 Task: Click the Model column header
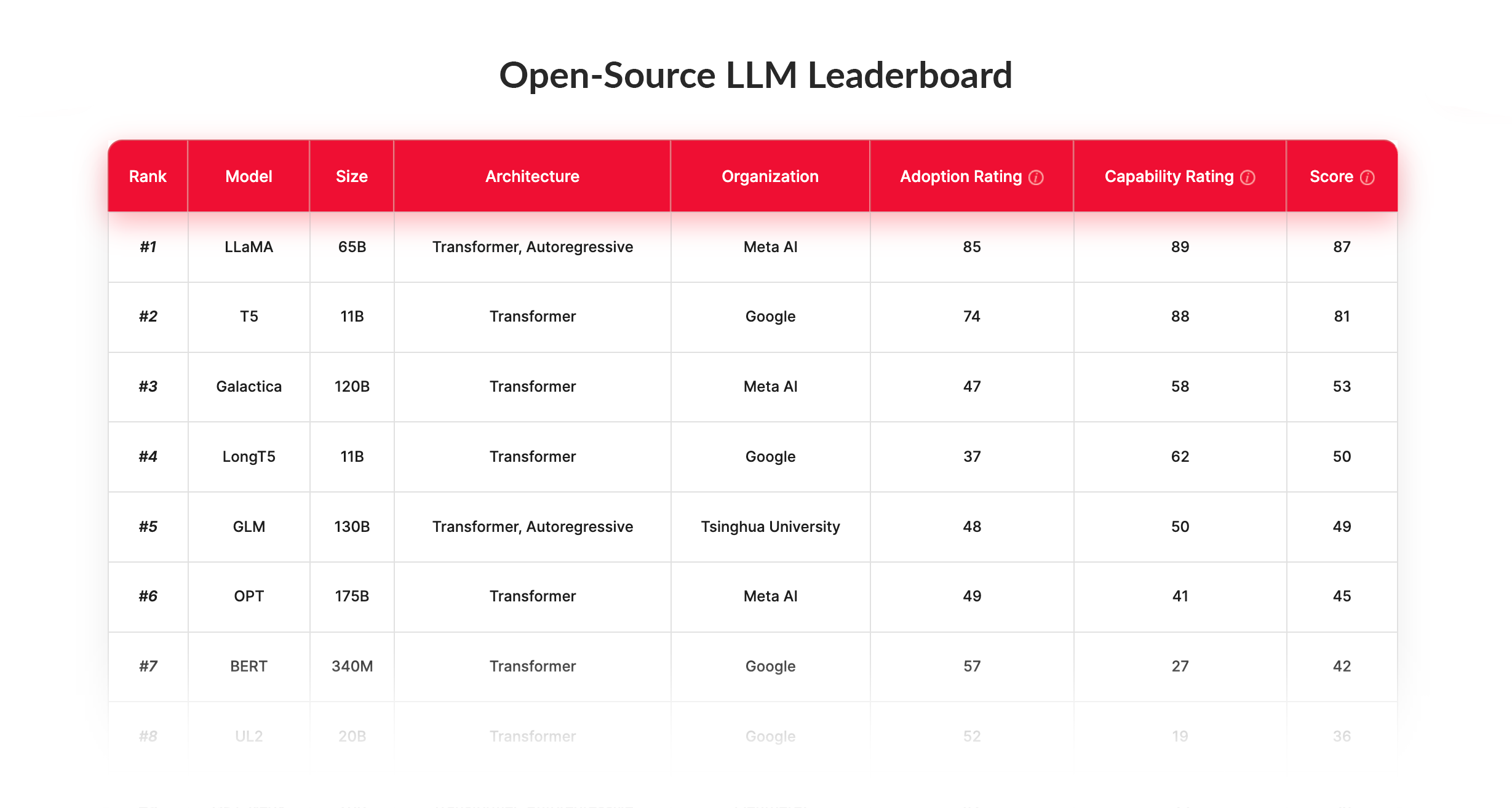click(249, 176)
